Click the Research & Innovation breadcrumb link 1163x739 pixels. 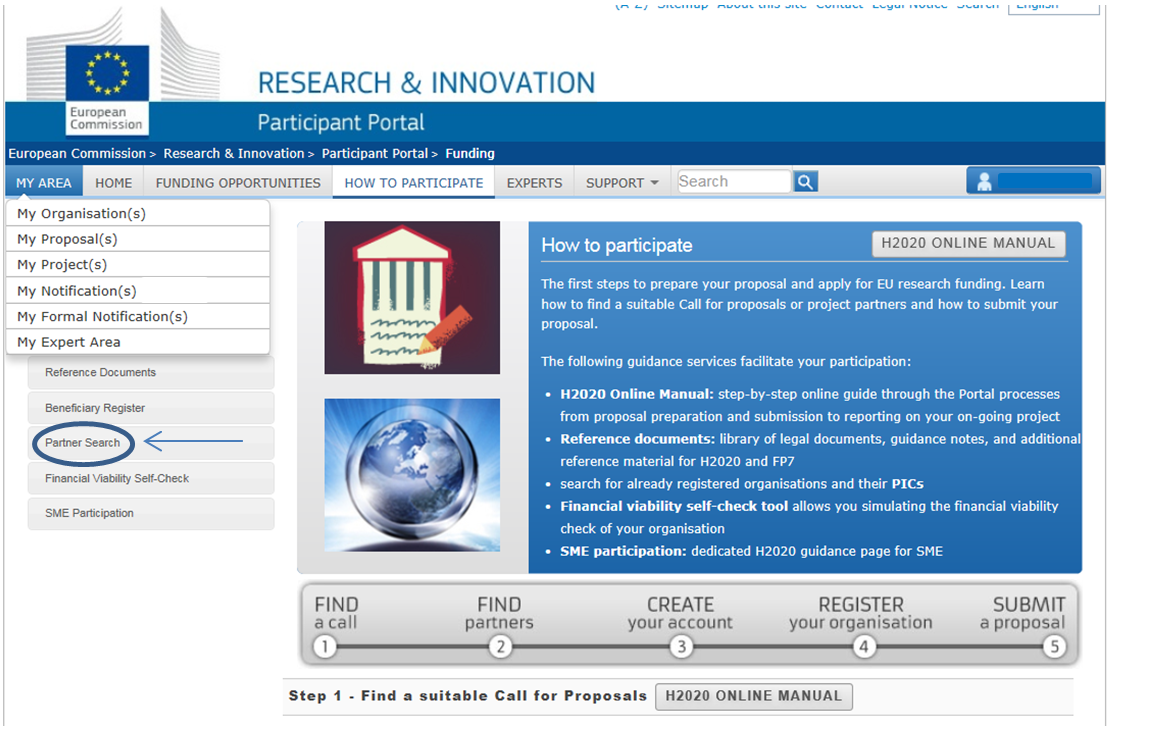coord(234,154)
